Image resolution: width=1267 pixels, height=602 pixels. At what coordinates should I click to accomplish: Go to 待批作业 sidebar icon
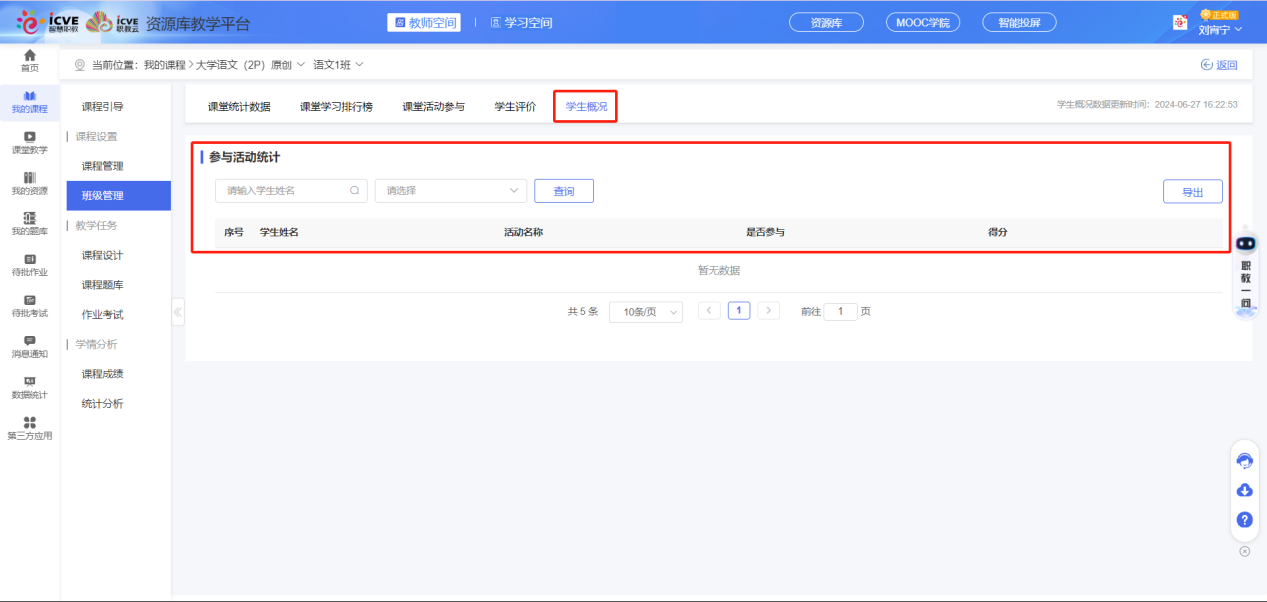click(x=30, y=265)
